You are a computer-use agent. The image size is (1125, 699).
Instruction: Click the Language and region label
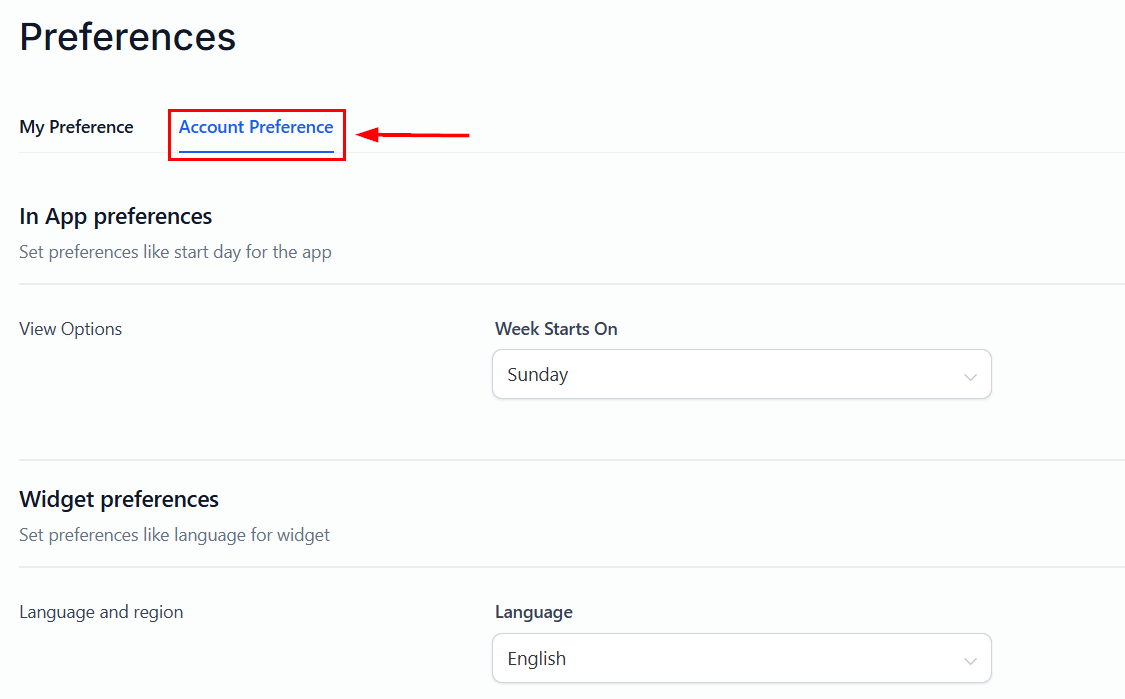point(101,612)
